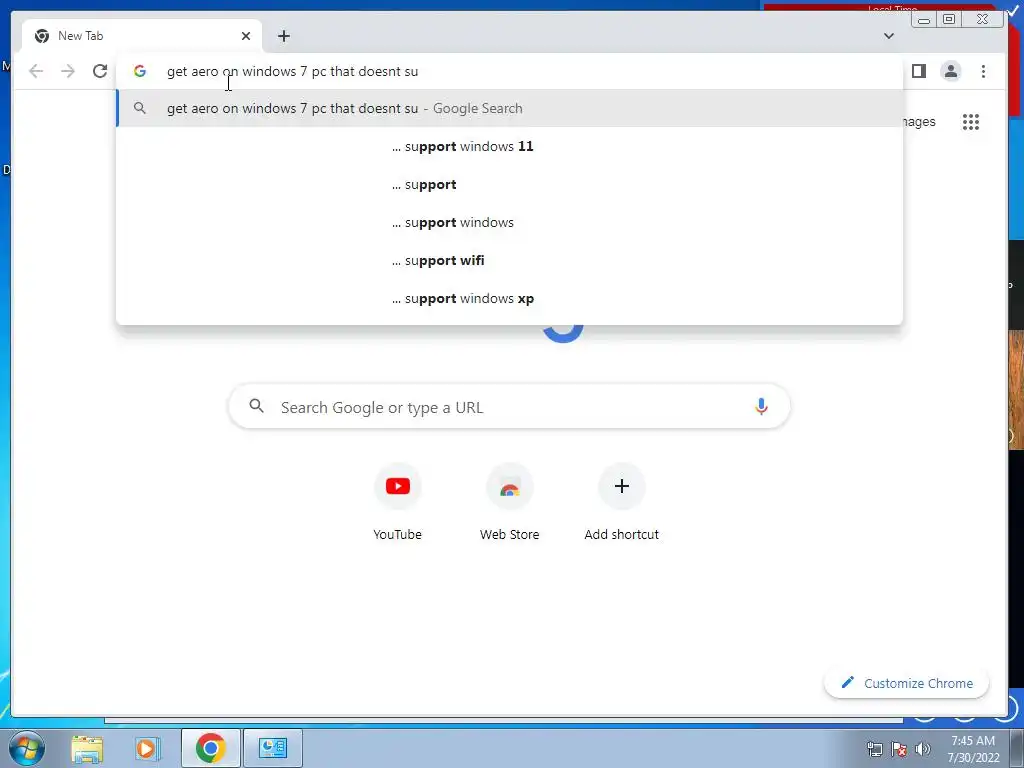Image resolution: width=1024 pixels, height=768 pixels.
Task: Open Windows Media Player from the taskbar
Action: pyautogui.click(x=148, y=748)
